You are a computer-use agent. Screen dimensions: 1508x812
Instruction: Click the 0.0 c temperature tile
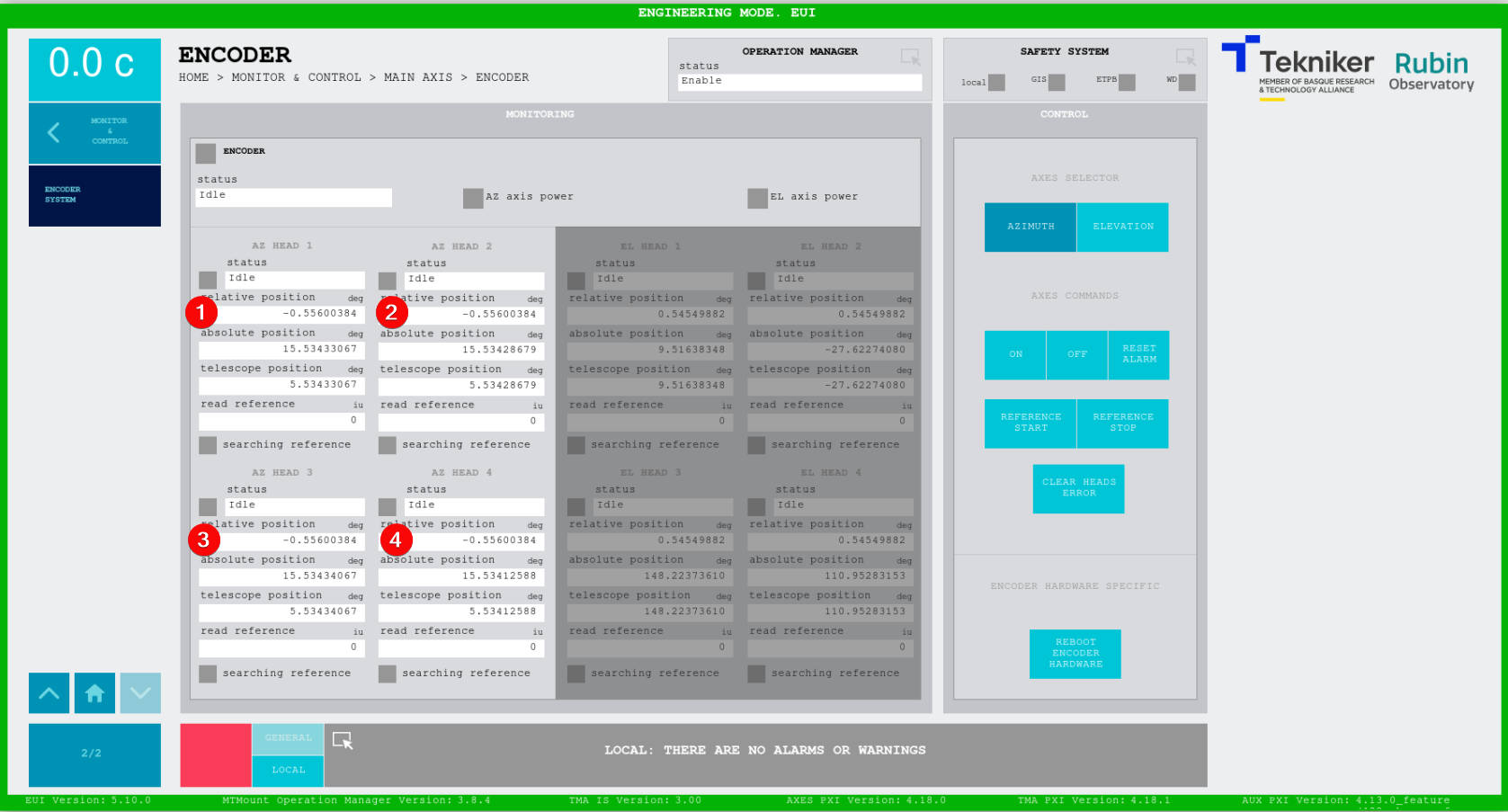point(94,69)
